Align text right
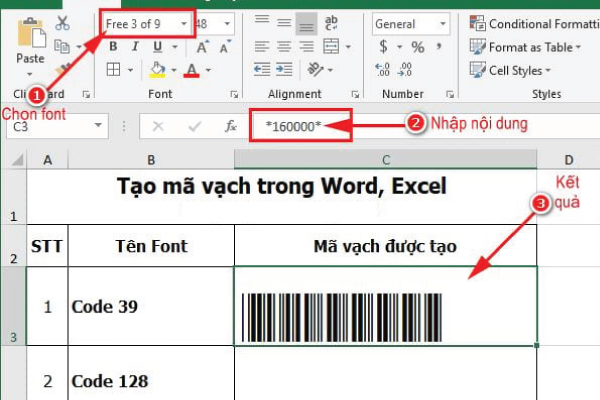This screenshot has height=400, width=600. pyautogui.click(x=306, y=47)
